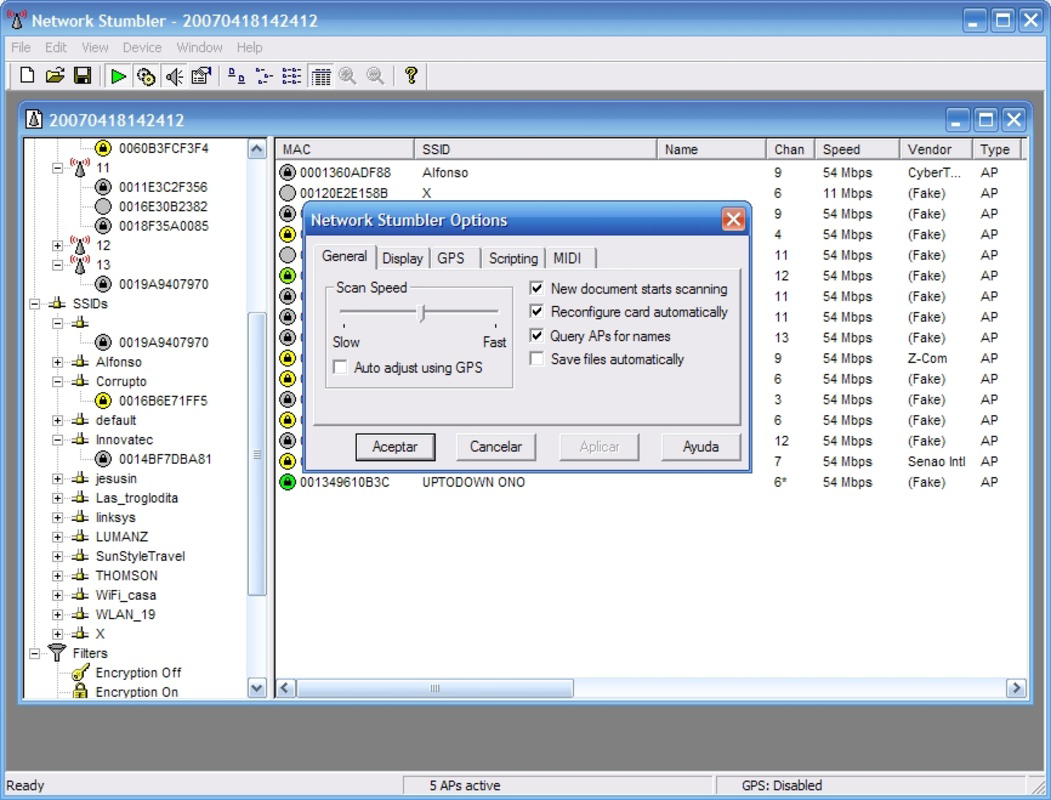Screen dimensions: 1051x800
Task: Save the current capture file
Action: click(84, 75)
